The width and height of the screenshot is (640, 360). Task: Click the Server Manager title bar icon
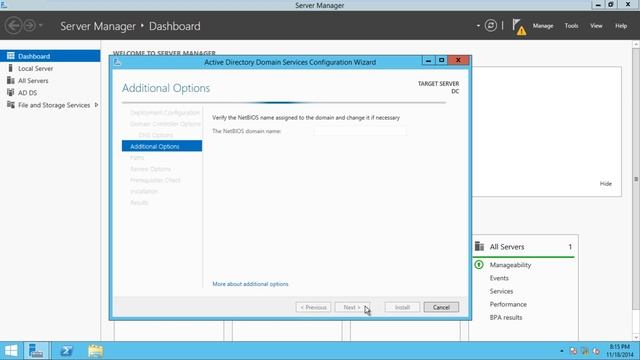coord(4,4)
